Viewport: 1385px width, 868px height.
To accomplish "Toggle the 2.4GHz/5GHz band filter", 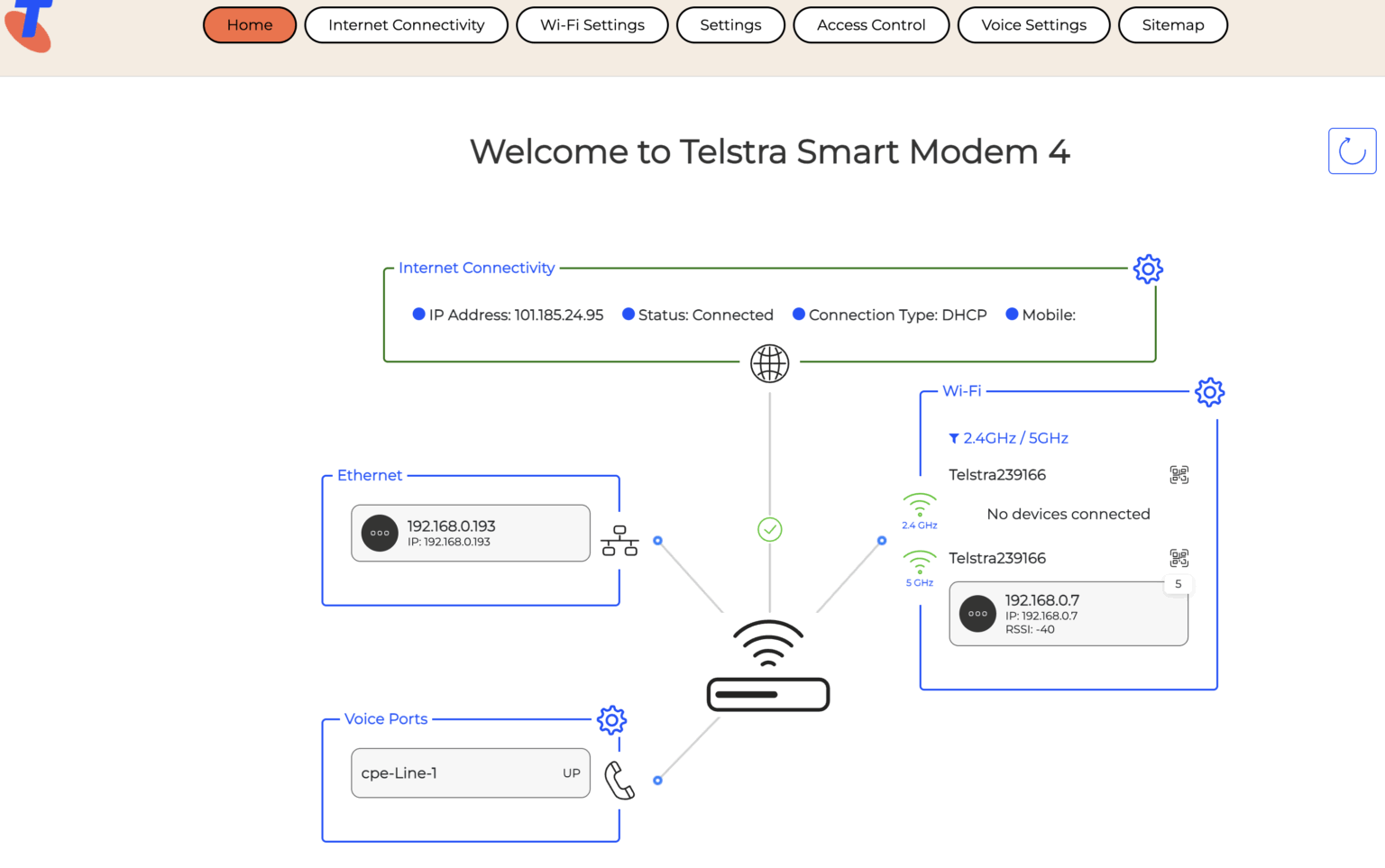I will 1007,438.
